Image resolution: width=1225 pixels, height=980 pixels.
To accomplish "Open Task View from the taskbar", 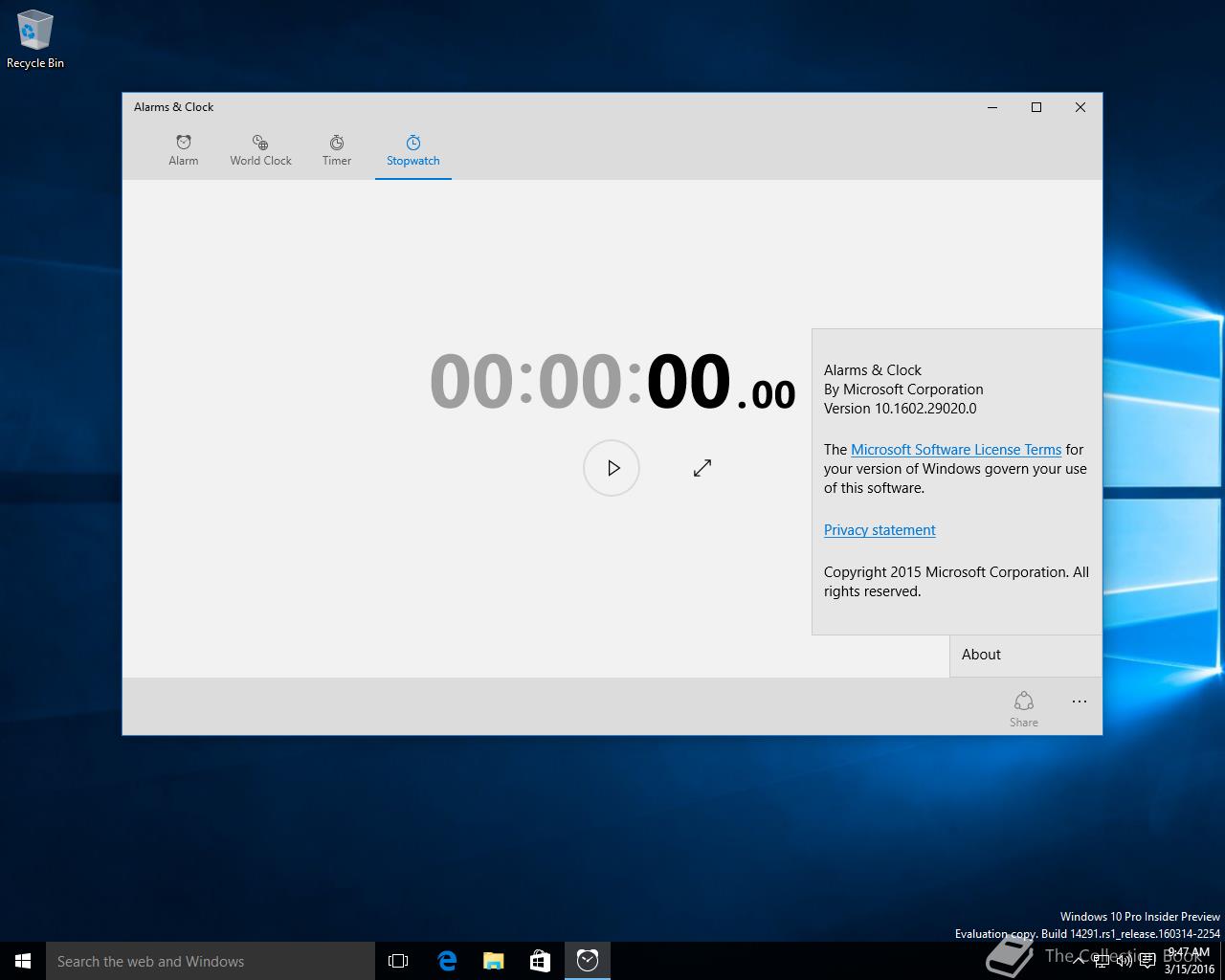I will click(398, 961).
